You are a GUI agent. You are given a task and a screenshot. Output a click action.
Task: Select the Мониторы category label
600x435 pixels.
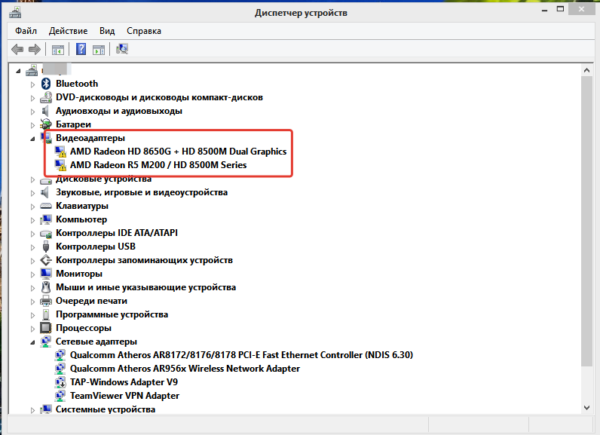click(79, 274)
